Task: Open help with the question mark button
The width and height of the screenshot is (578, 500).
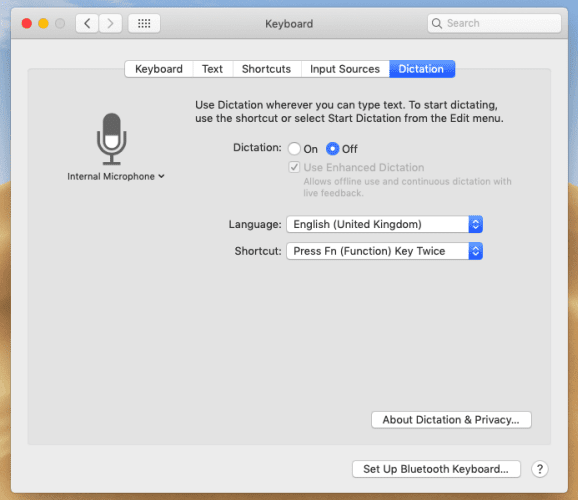Action: pyautogui.click(x=539, y=469)
